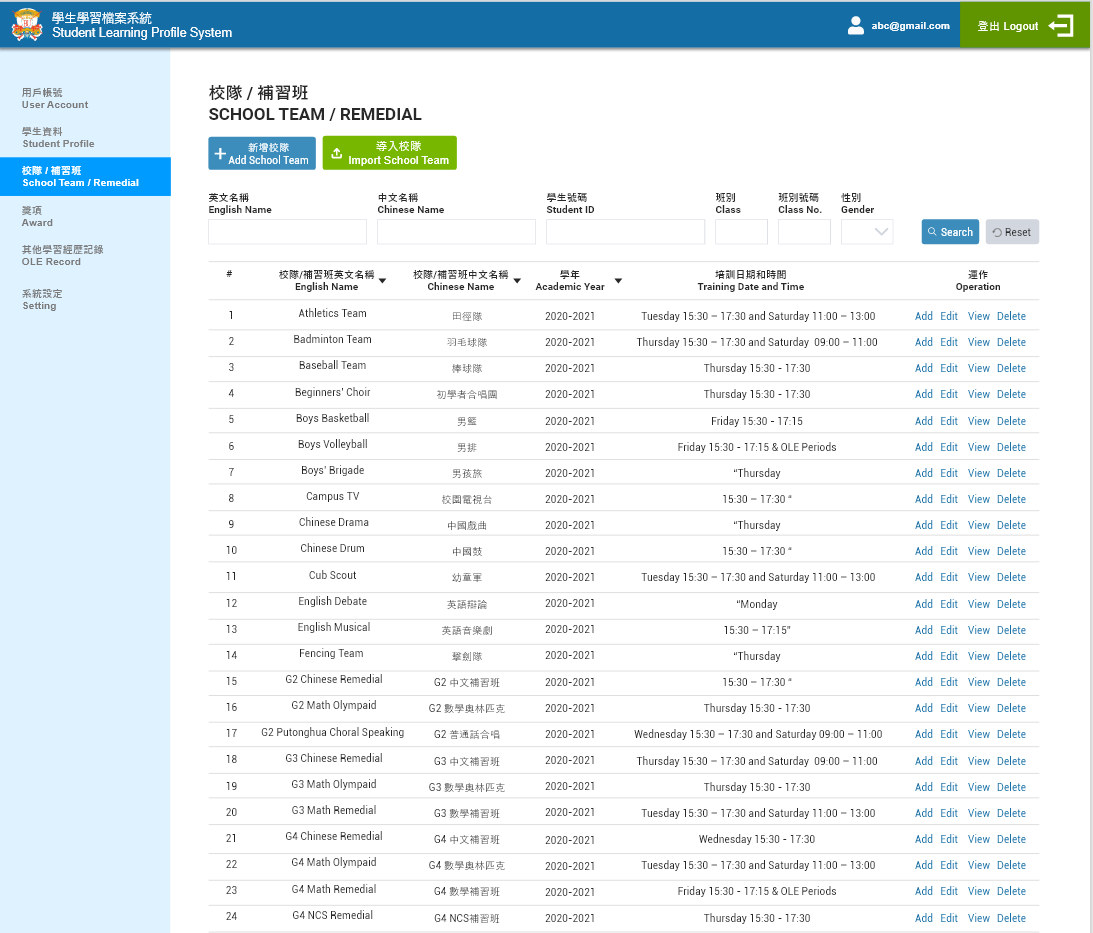Focus the Student ID search field
The width and height of the screenshot is (1093, 933).
625,232
